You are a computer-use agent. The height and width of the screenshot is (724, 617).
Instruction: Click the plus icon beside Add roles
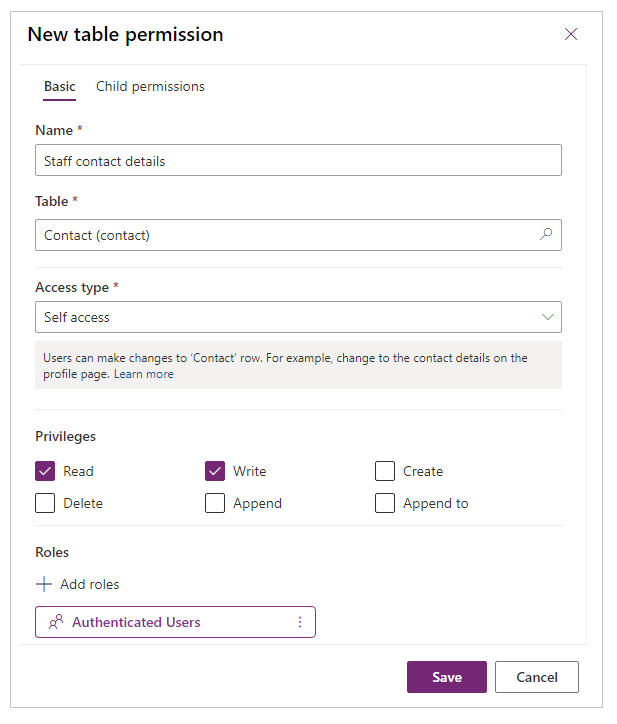click(44, 584)
